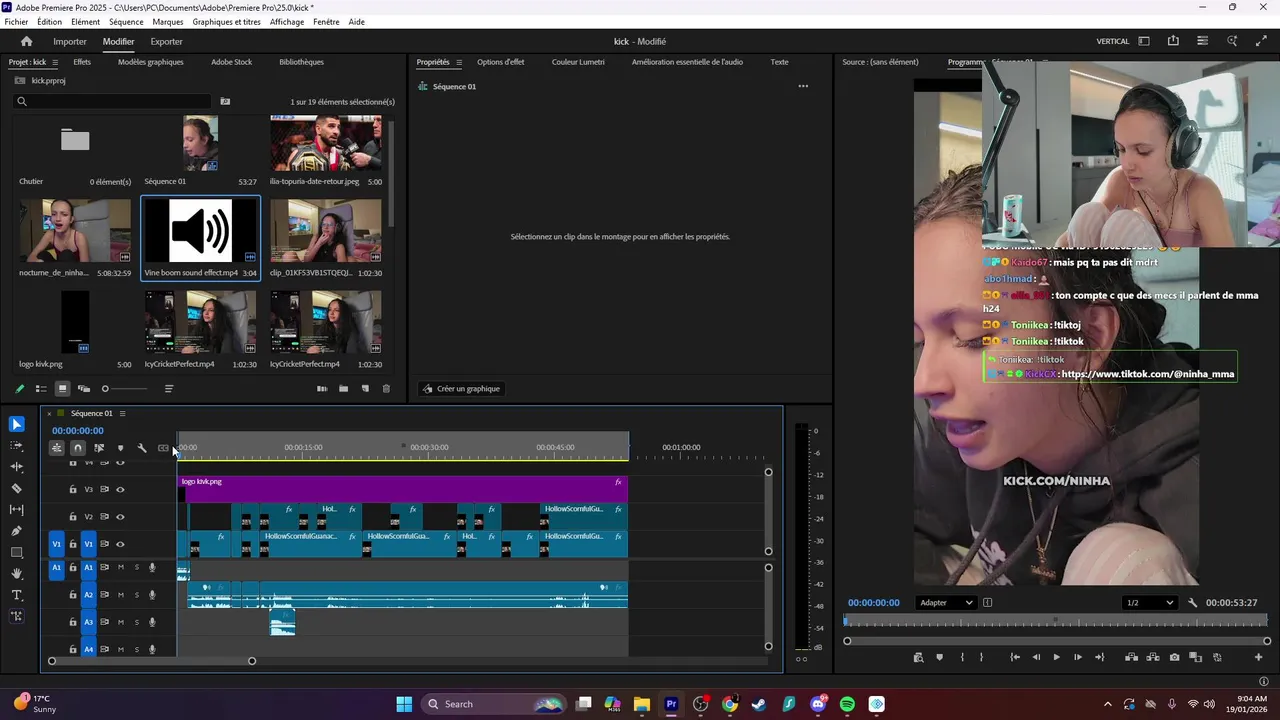
Task: Hide the V3 track with eye icon
Action: click(120, 490)
